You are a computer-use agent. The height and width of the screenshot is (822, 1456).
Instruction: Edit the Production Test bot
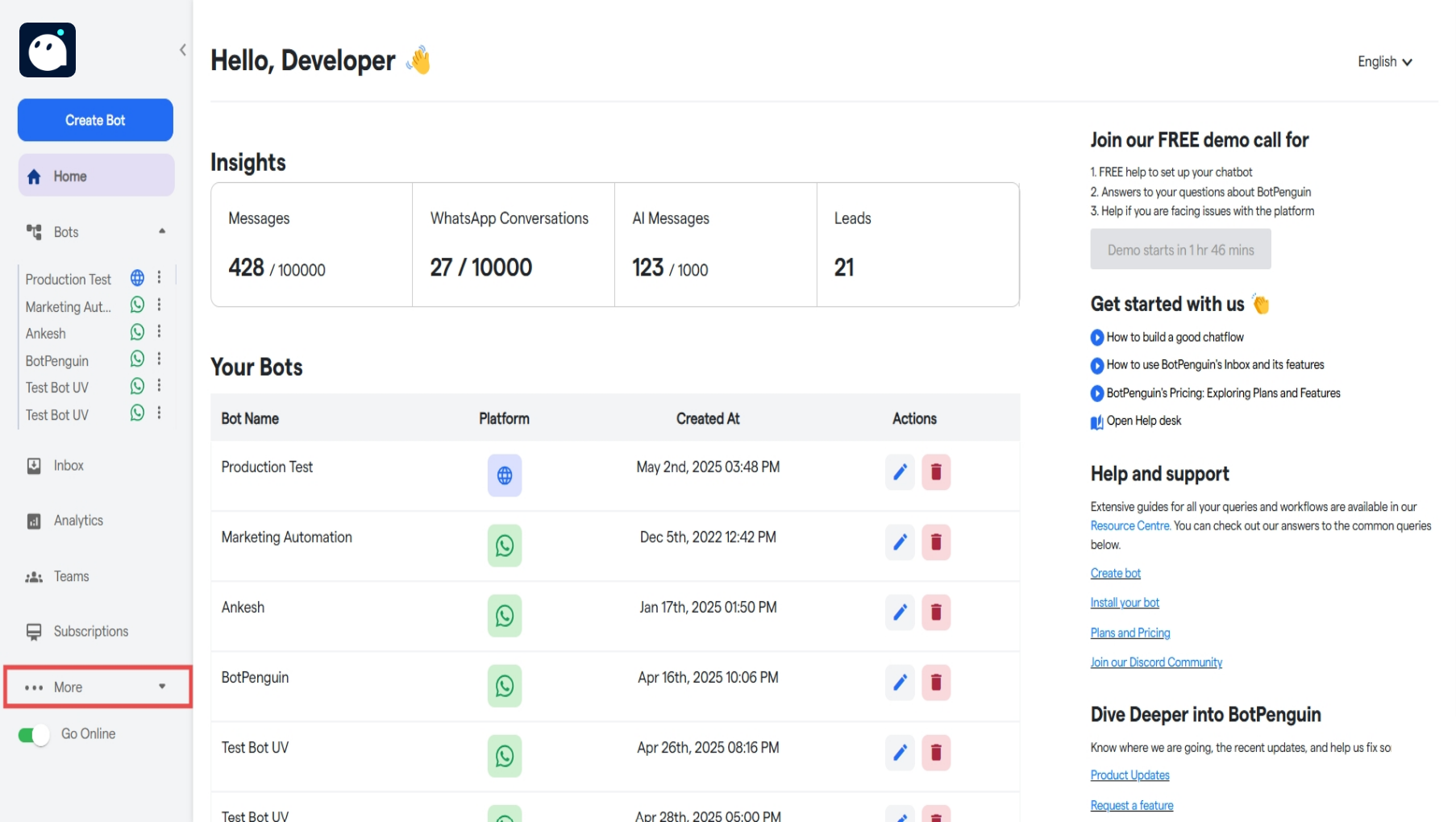(x=900, y=472)
